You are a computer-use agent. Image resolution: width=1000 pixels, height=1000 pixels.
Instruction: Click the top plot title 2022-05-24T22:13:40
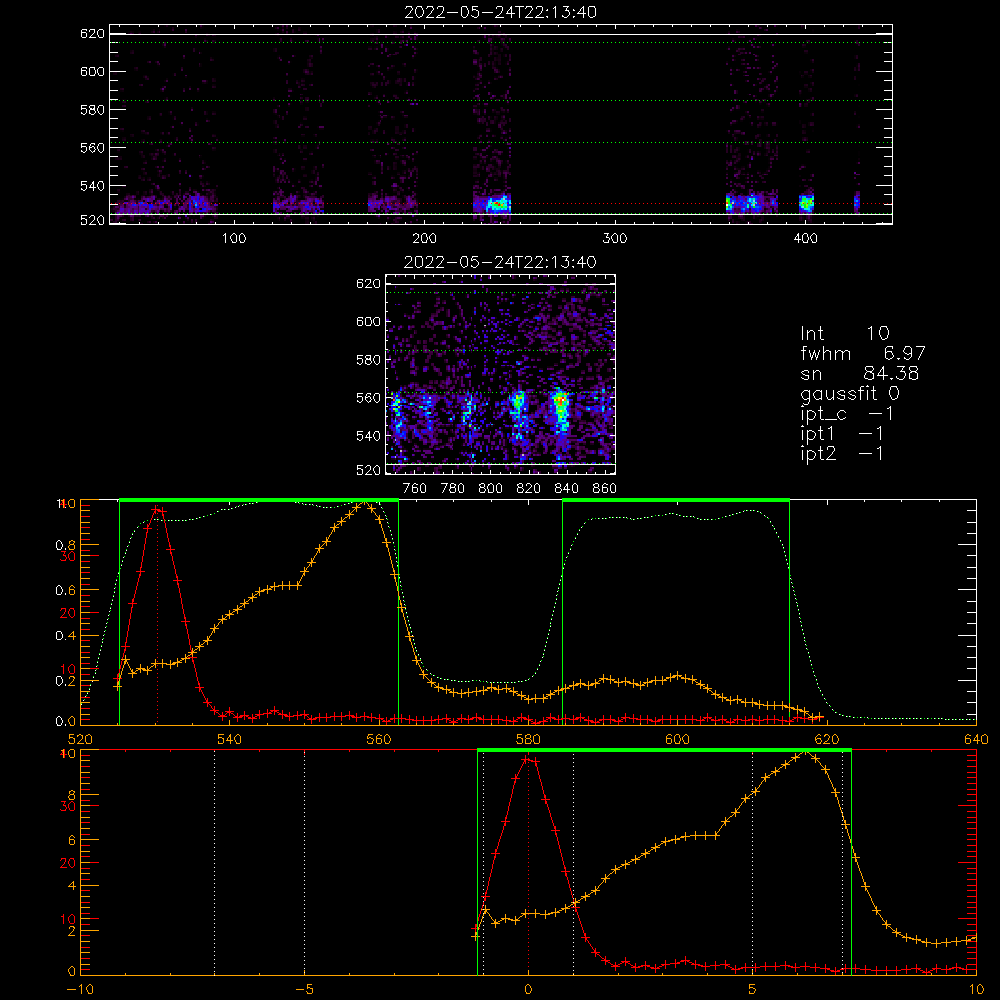[x=500, y=12]
